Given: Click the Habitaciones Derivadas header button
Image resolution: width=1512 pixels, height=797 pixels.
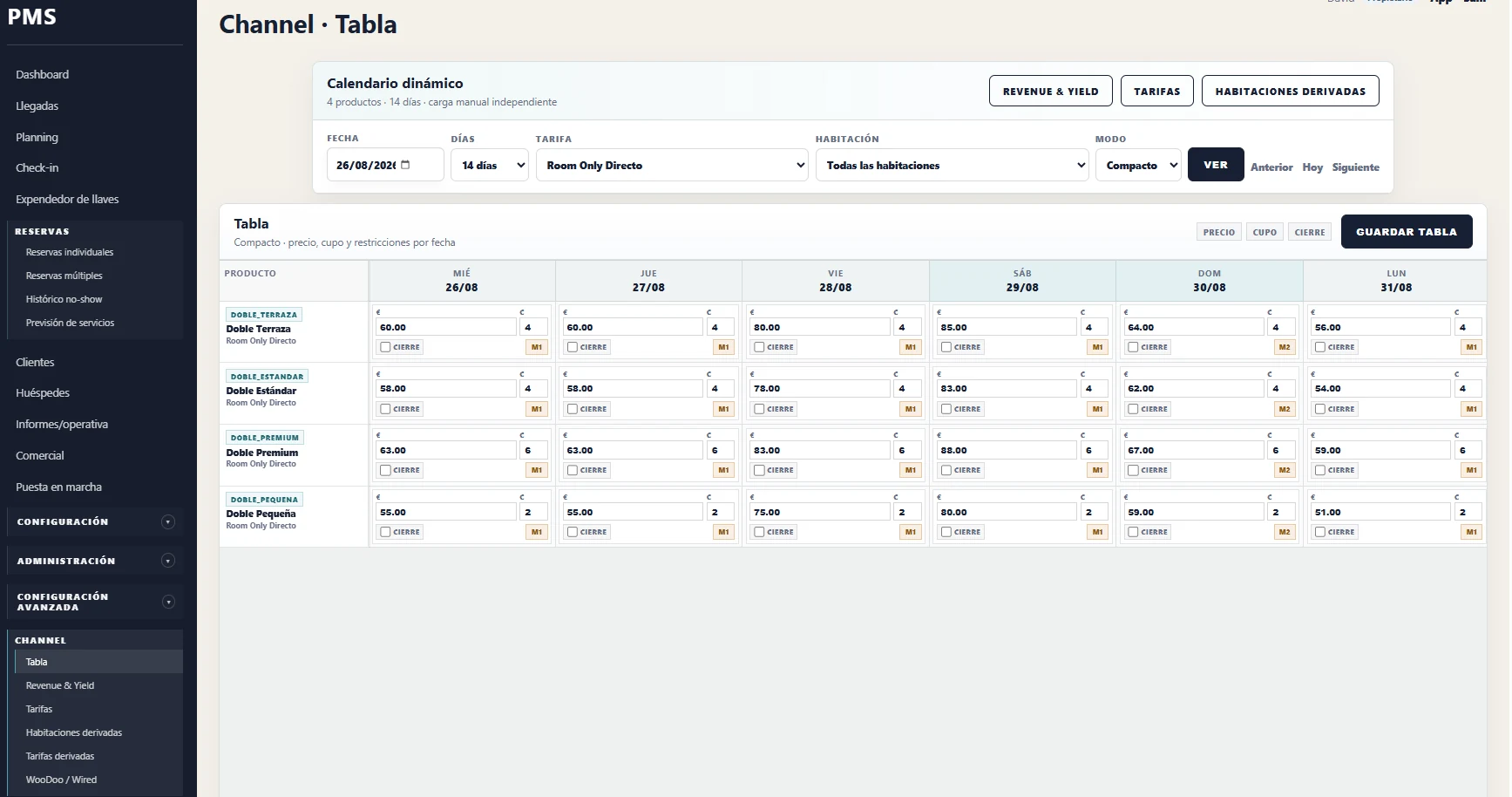Looking at the screenshot, I should (1290, 92).
